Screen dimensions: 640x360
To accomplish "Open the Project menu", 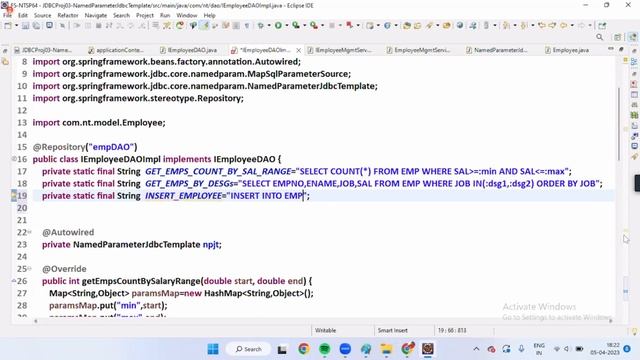I will click(x=145, y=15).
